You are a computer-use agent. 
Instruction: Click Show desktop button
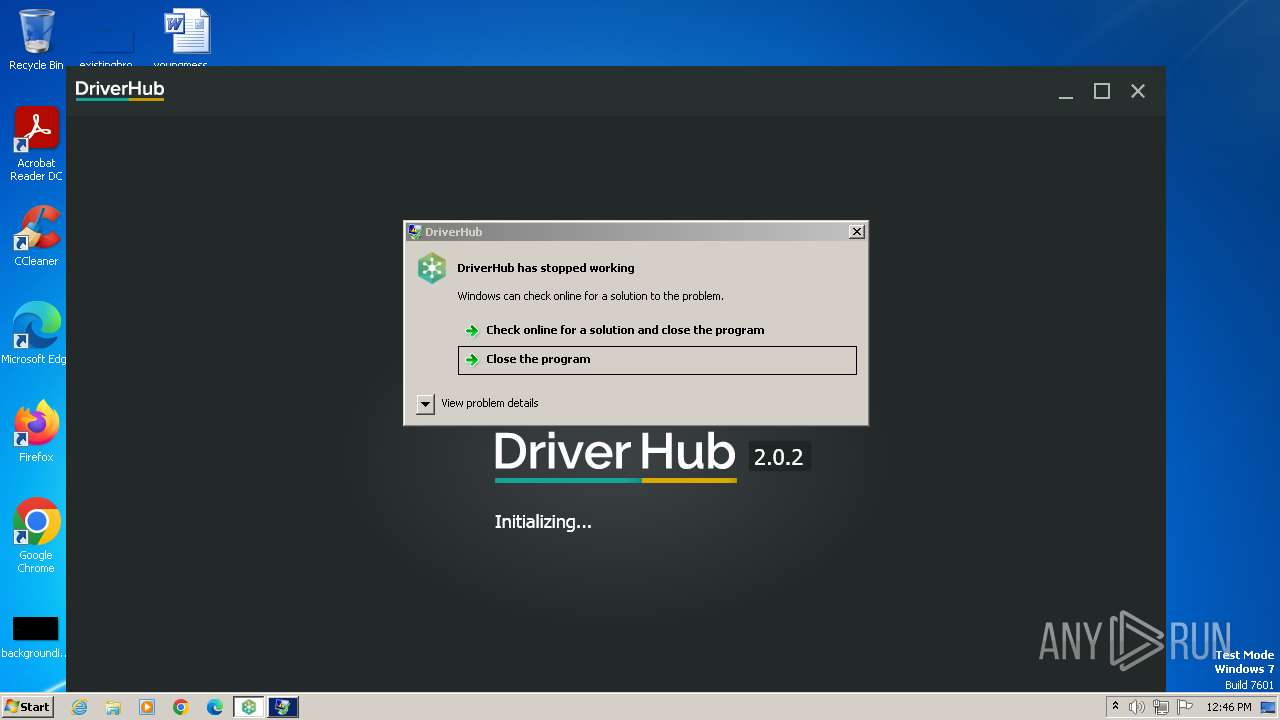tap(1269, 707)
